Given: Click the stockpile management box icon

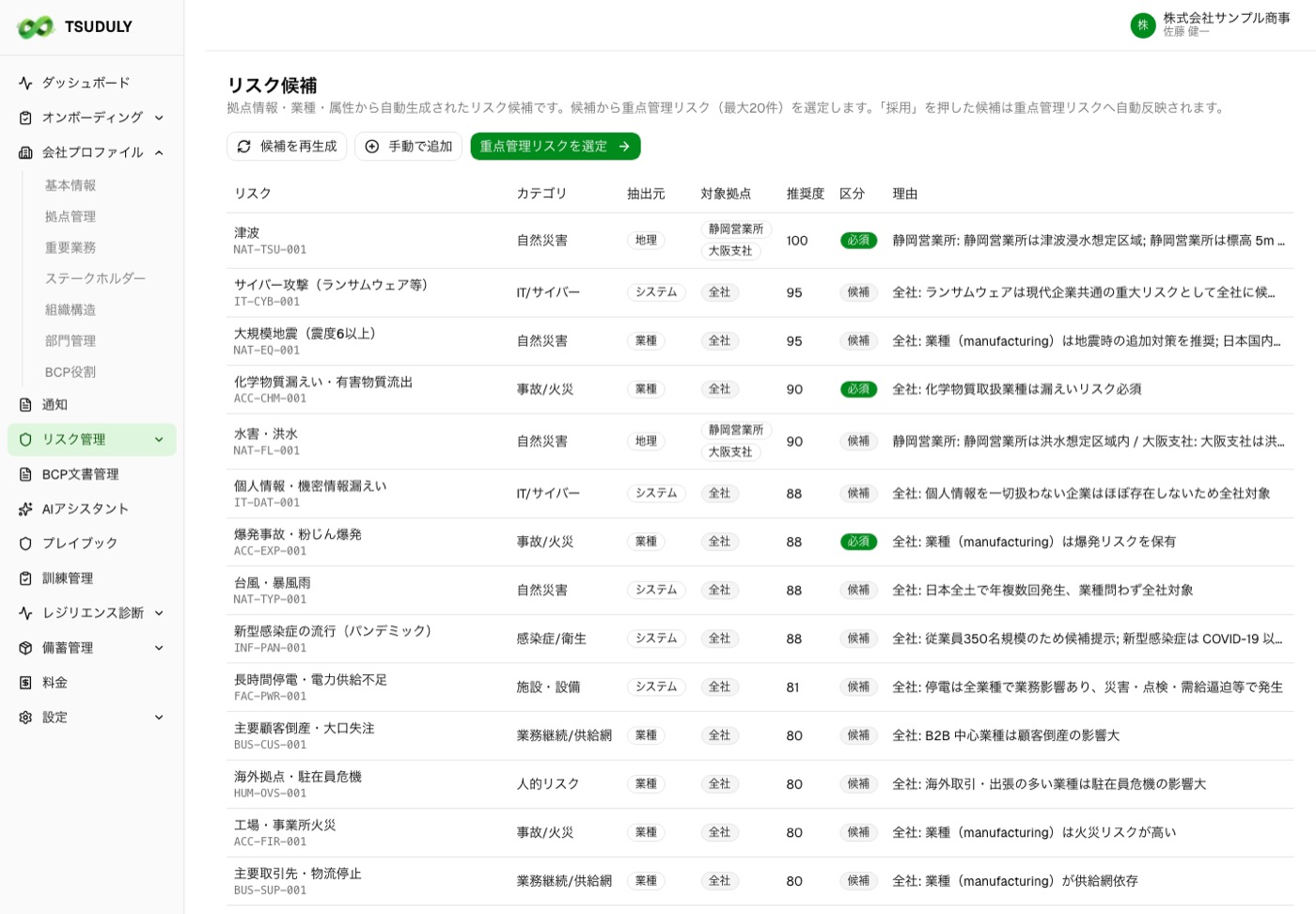Looking at the screenshot, I should tap(25, 648).
